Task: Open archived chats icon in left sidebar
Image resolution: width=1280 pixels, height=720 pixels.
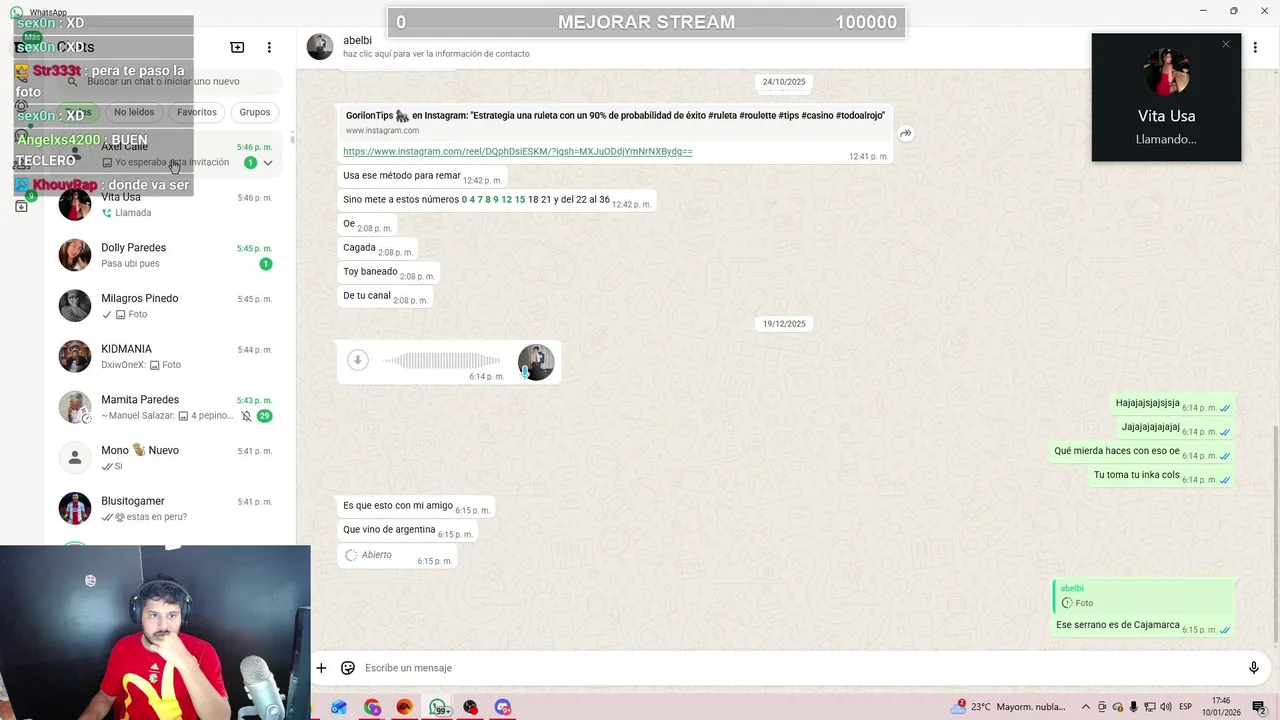Action: pos(21,206)
